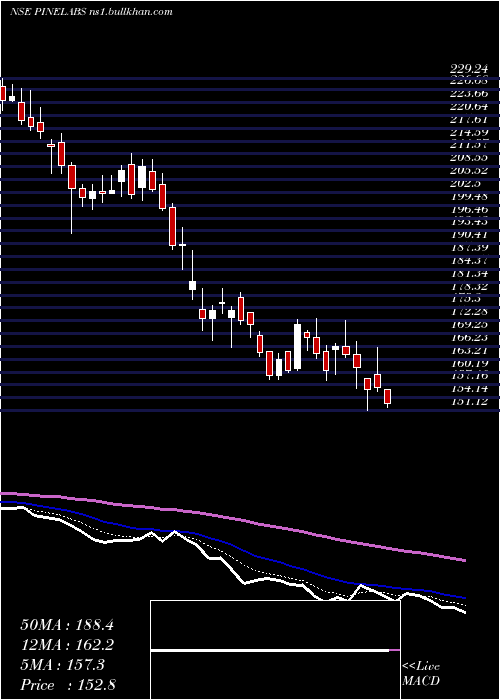Select the 181.34 price level label
500x700 pixels.
coord(469,274)
